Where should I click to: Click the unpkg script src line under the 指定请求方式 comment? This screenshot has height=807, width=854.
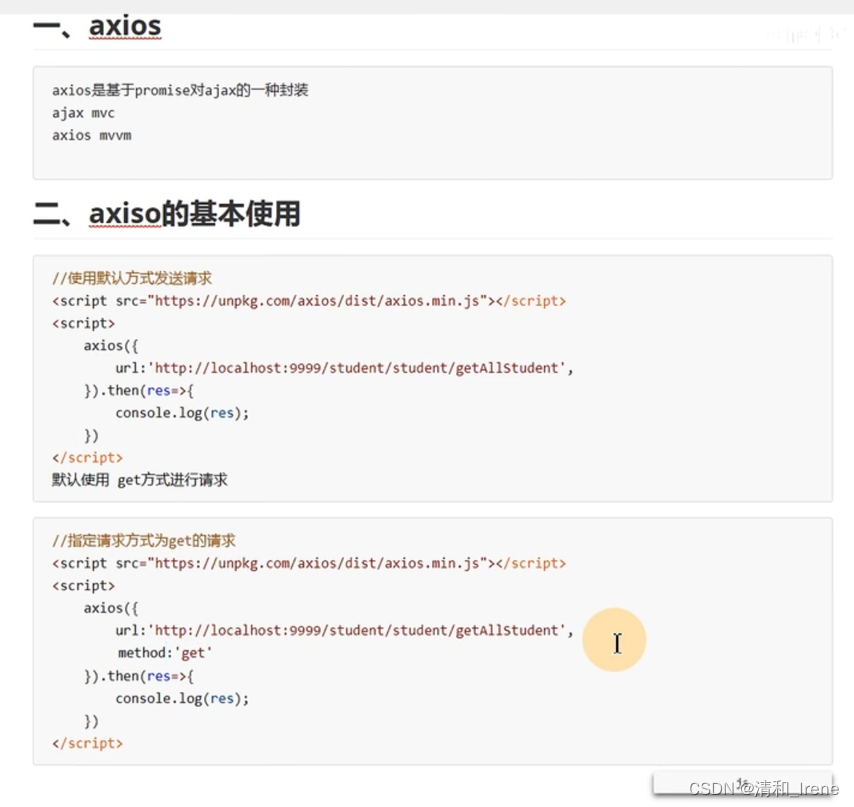click(x=309, y=563)
